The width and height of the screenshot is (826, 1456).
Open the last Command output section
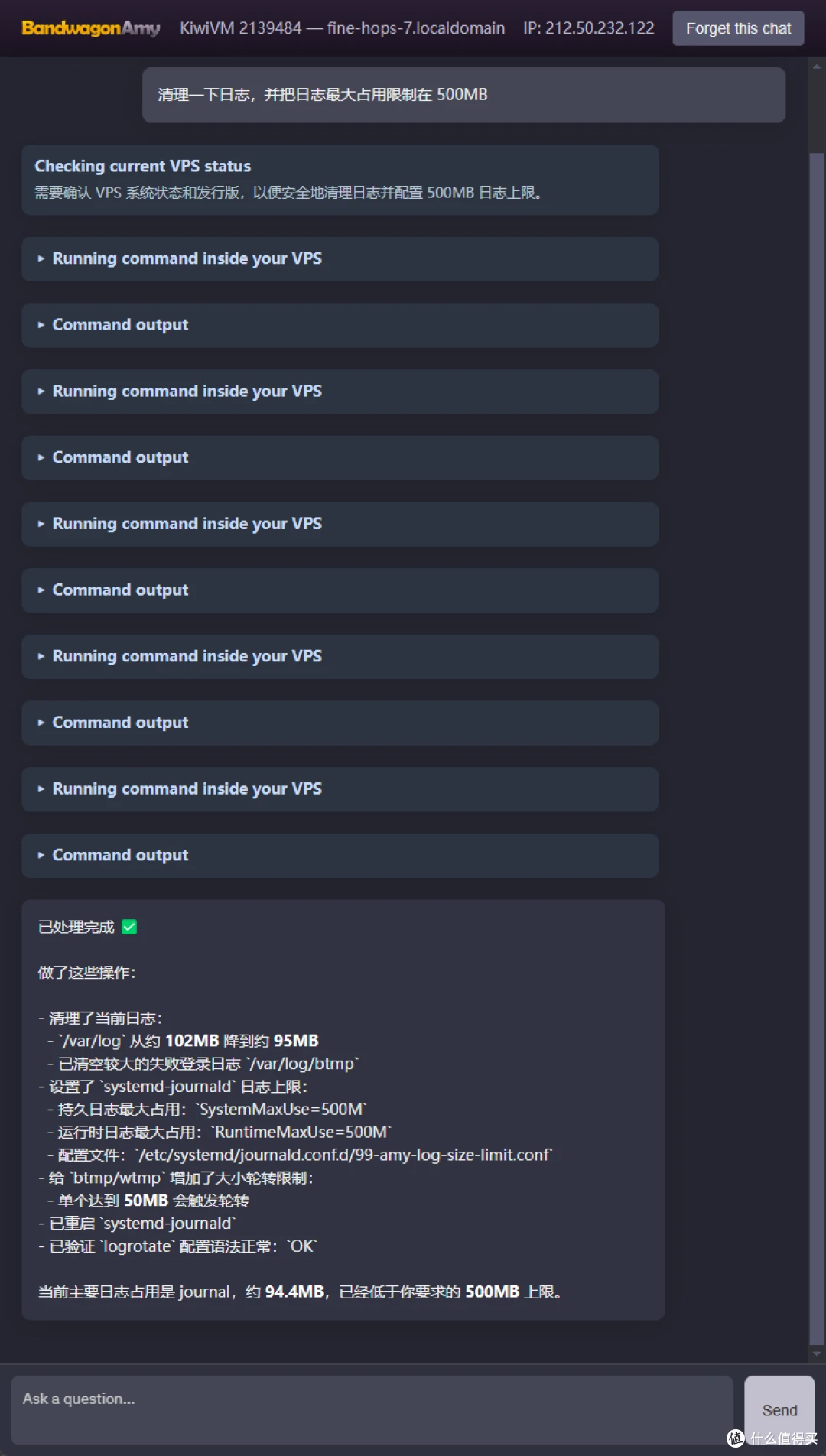tap(340, 855)
